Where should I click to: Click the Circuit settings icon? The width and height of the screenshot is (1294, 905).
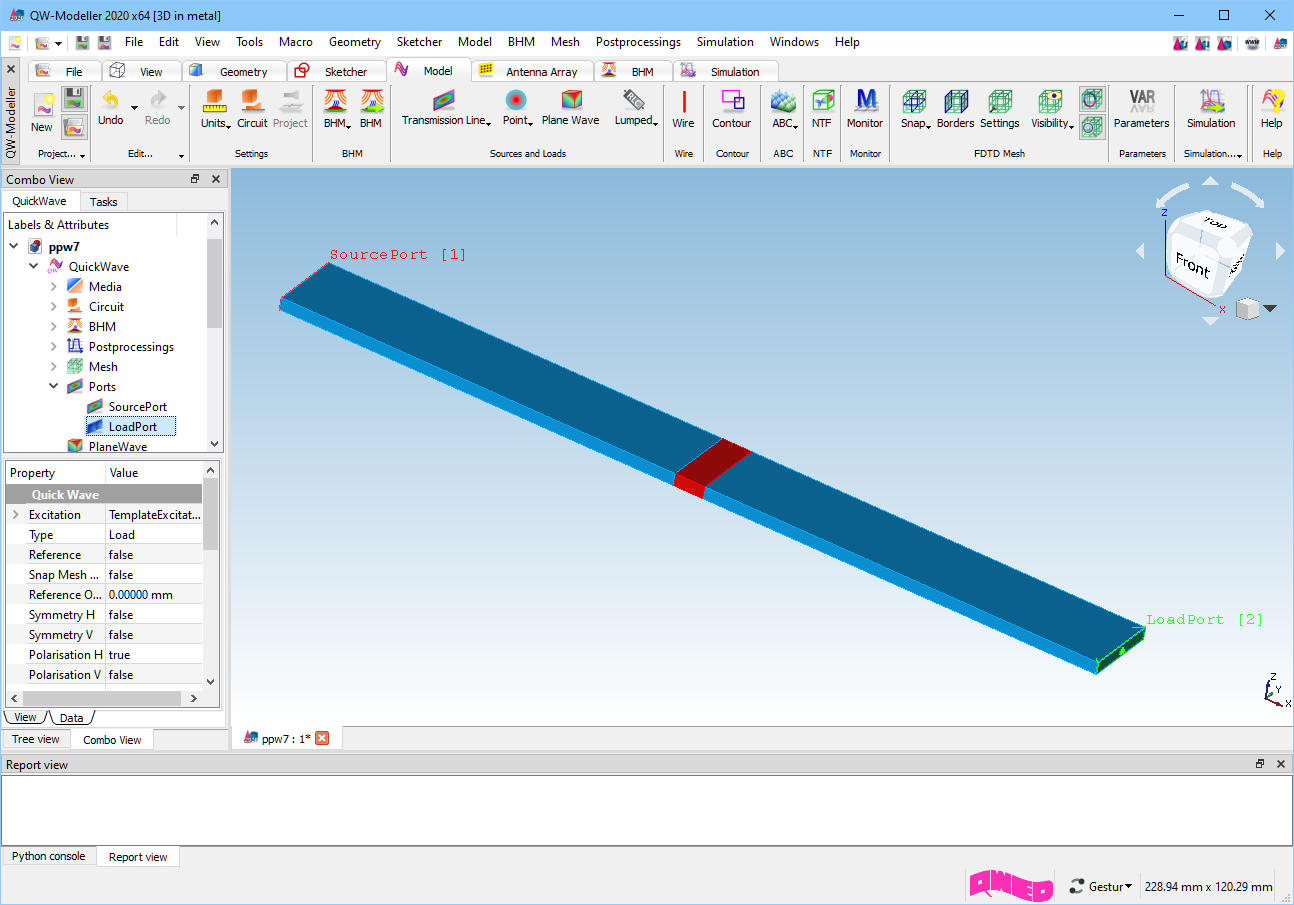[x=252, y=101]
